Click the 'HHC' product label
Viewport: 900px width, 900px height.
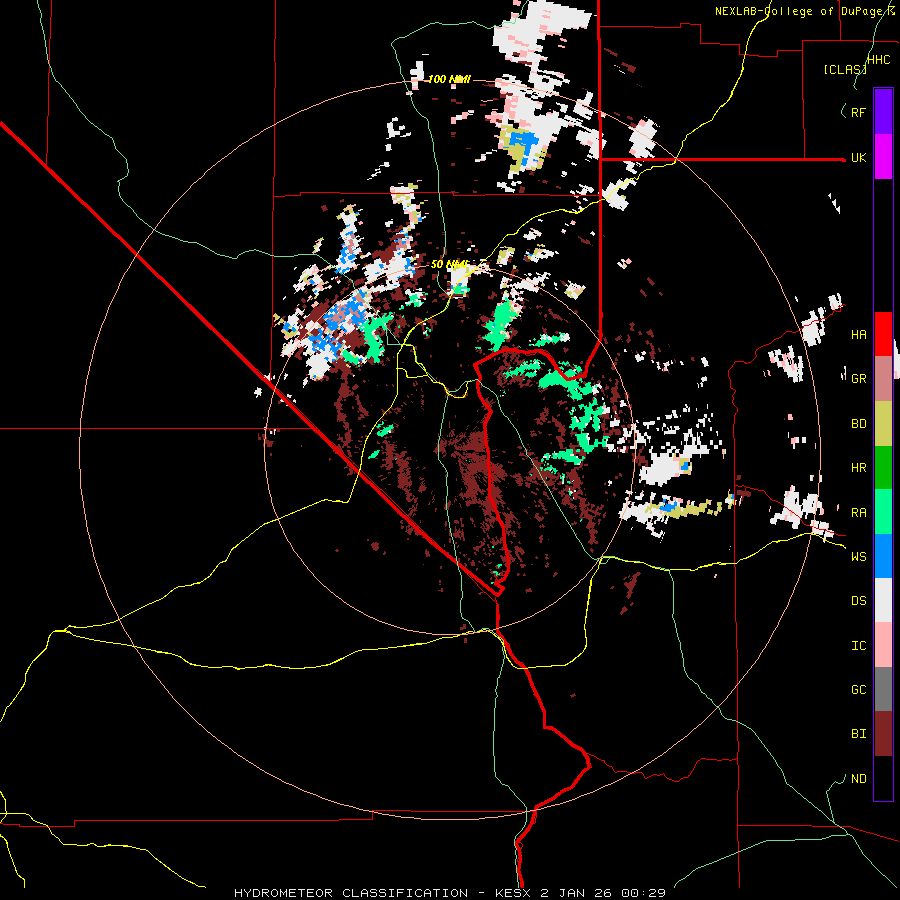pyautogui.click(x=878, y=60)
